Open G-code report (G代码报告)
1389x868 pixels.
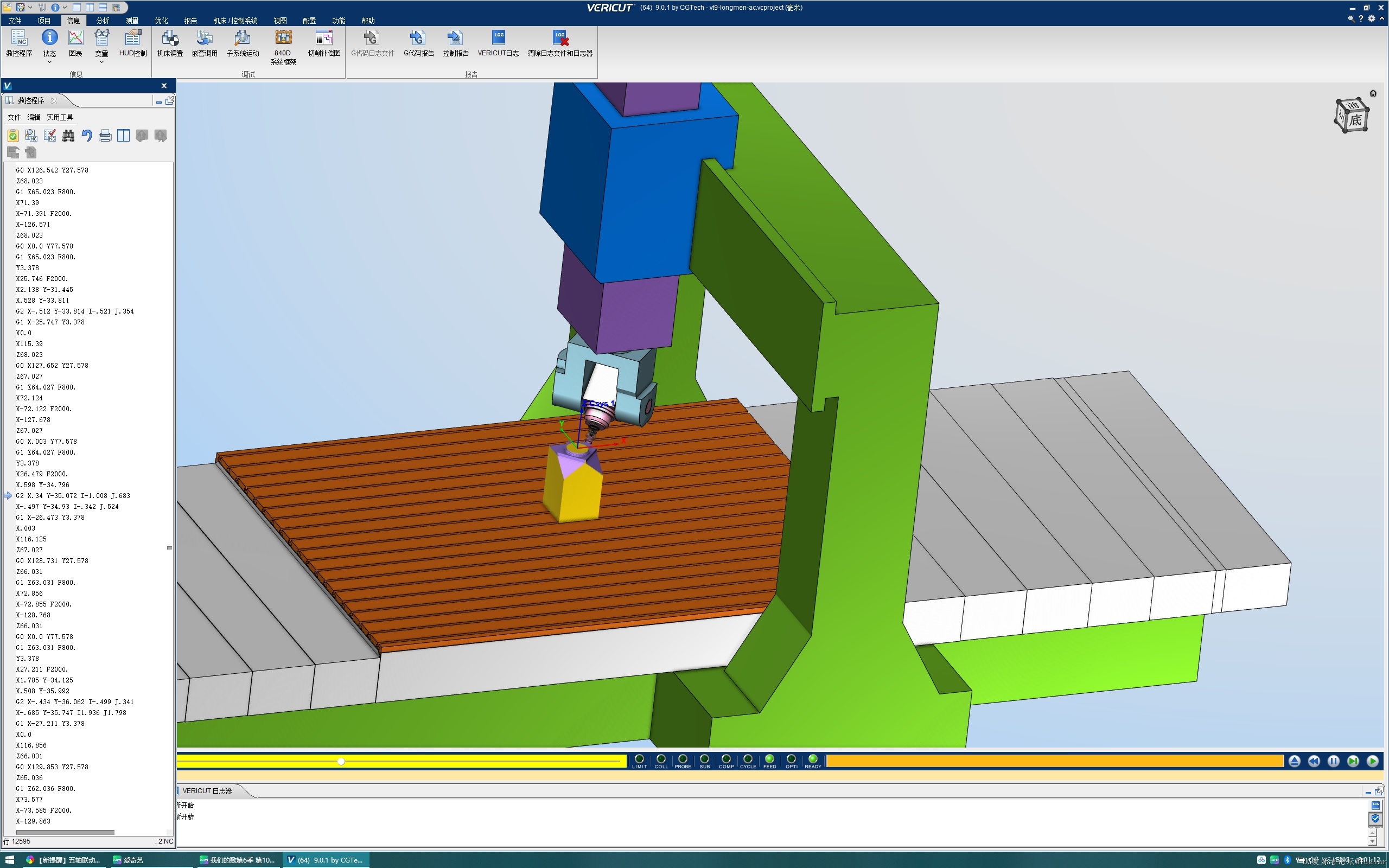click(x=418, y=43)
